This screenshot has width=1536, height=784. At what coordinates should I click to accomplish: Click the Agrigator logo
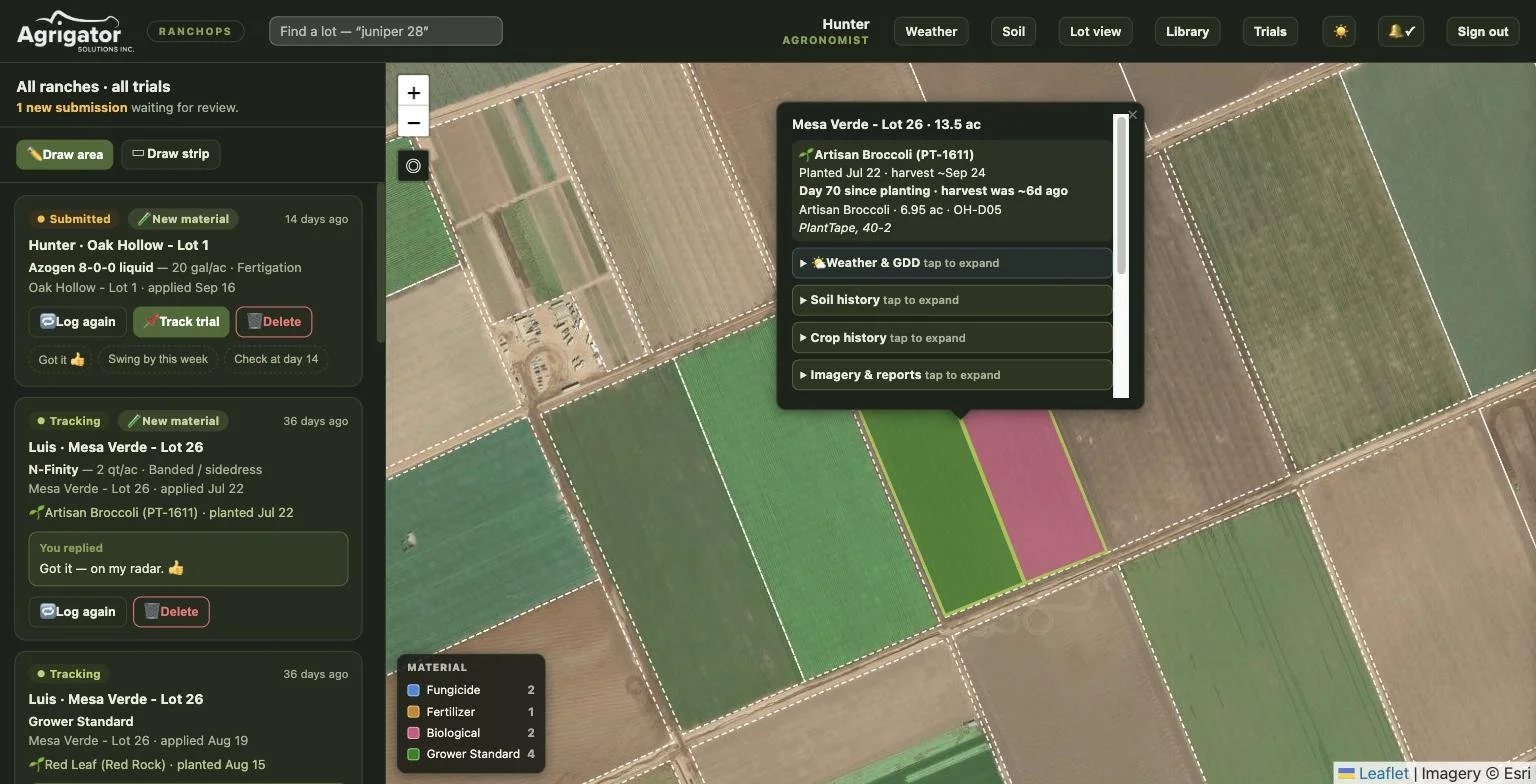(75, 31)
